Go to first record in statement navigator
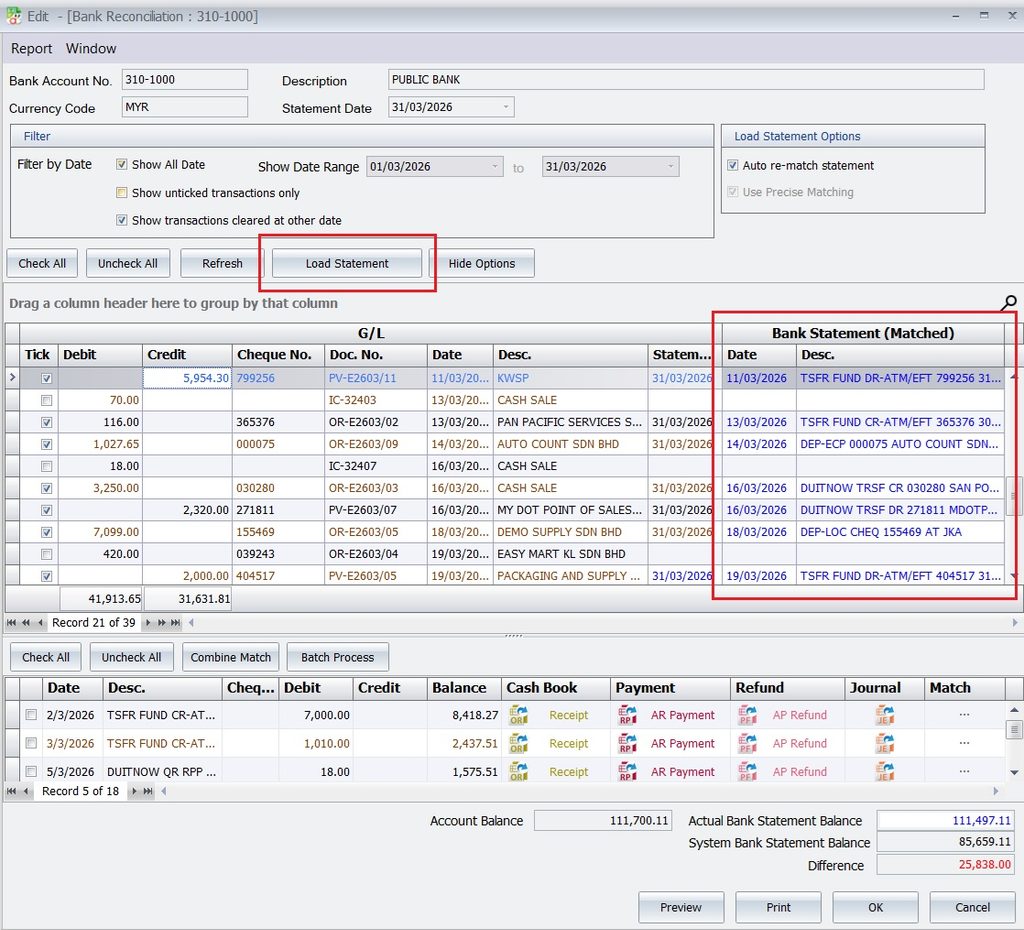Image resolution: width=1024 pixels, height=930 pixels. click(12, 792)
